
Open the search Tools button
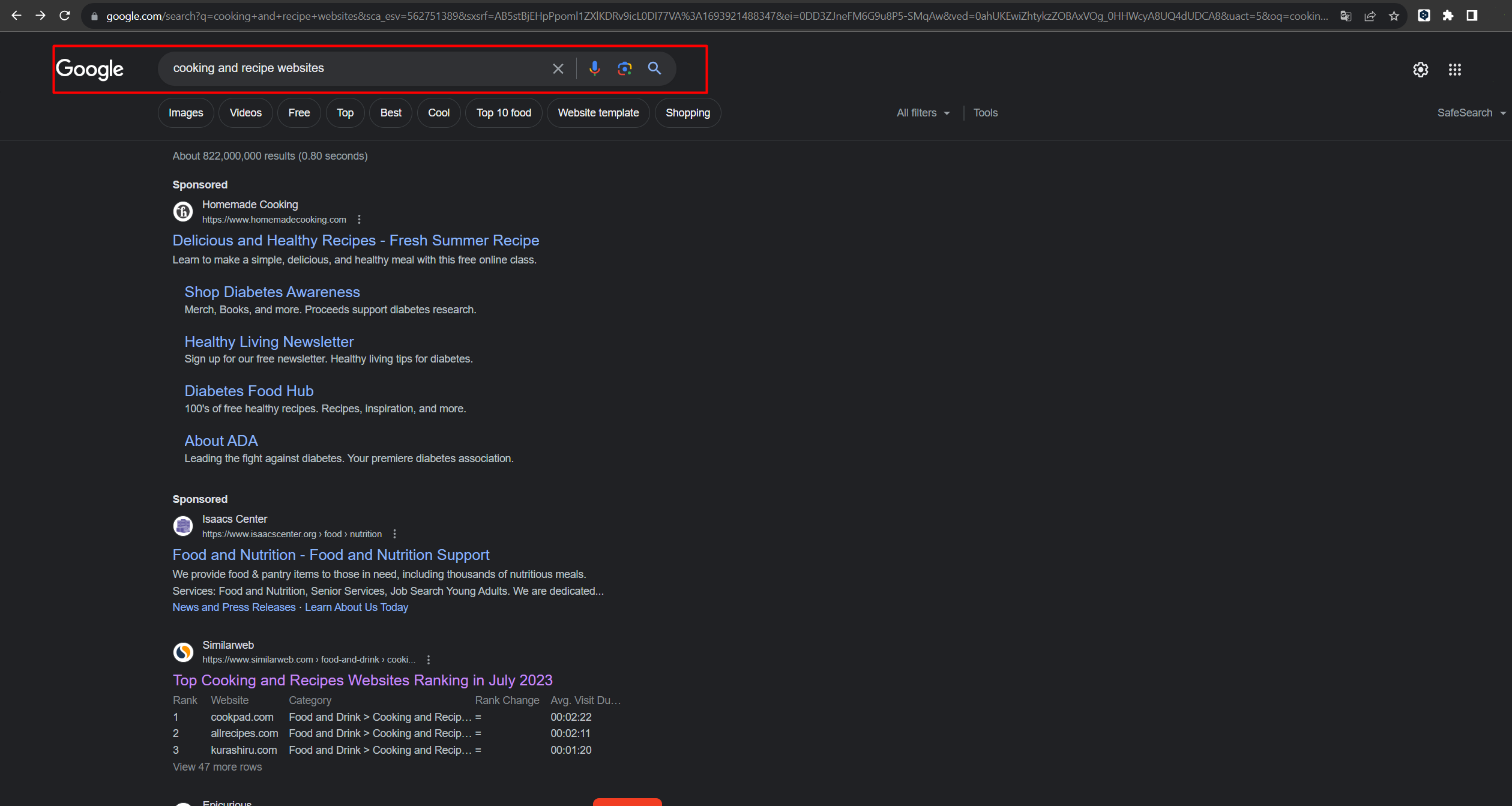point(986,113)
